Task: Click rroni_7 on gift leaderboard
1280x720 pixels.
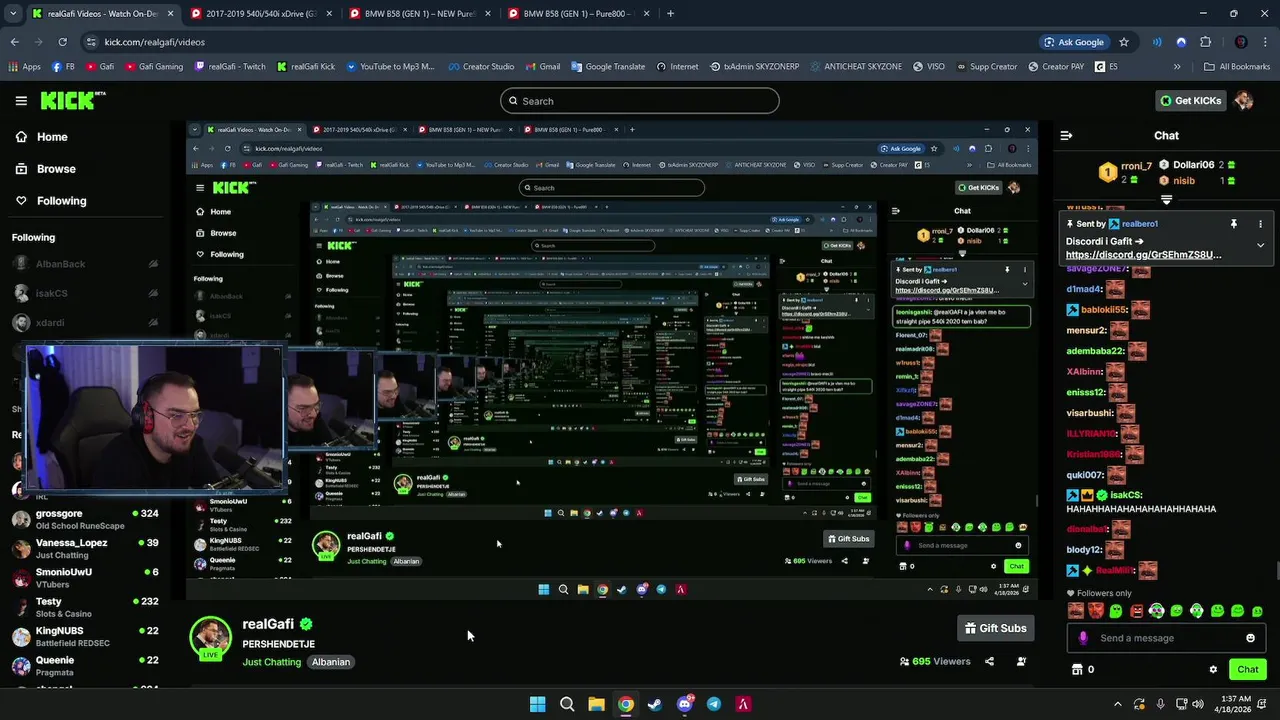Action: point(1136,165)
